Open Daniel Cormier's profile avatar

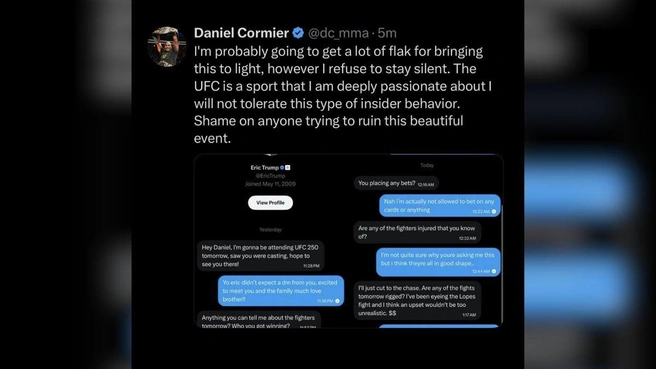click(167, 47)
